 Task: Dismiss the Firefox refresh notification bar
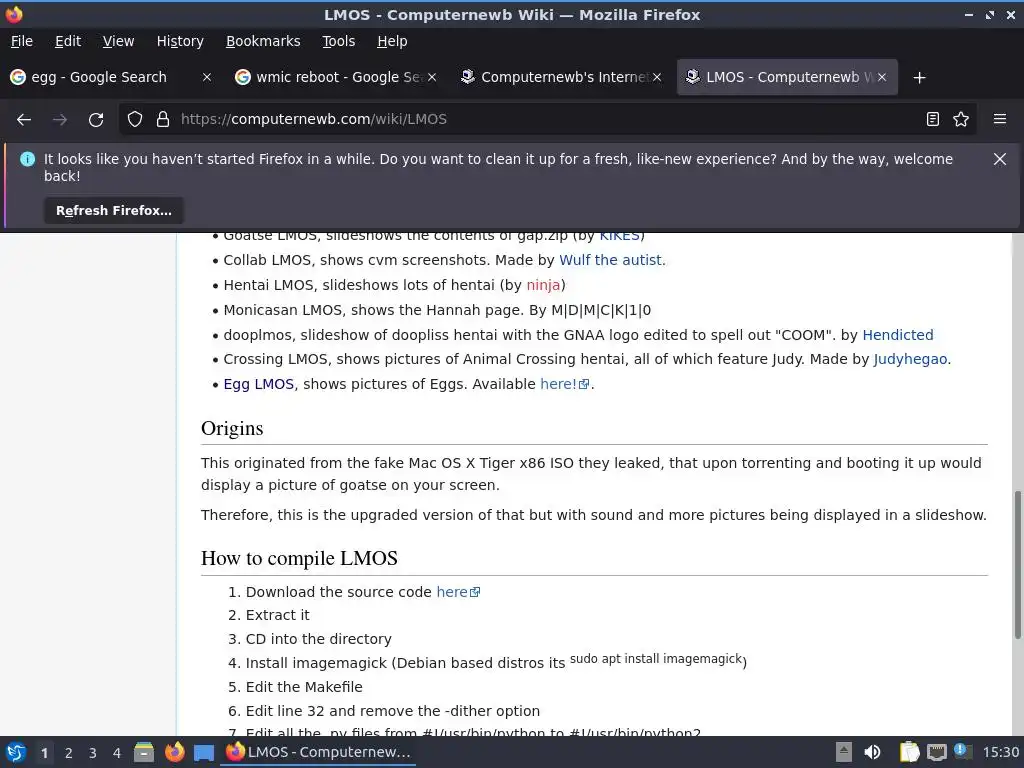click(999, 159)
